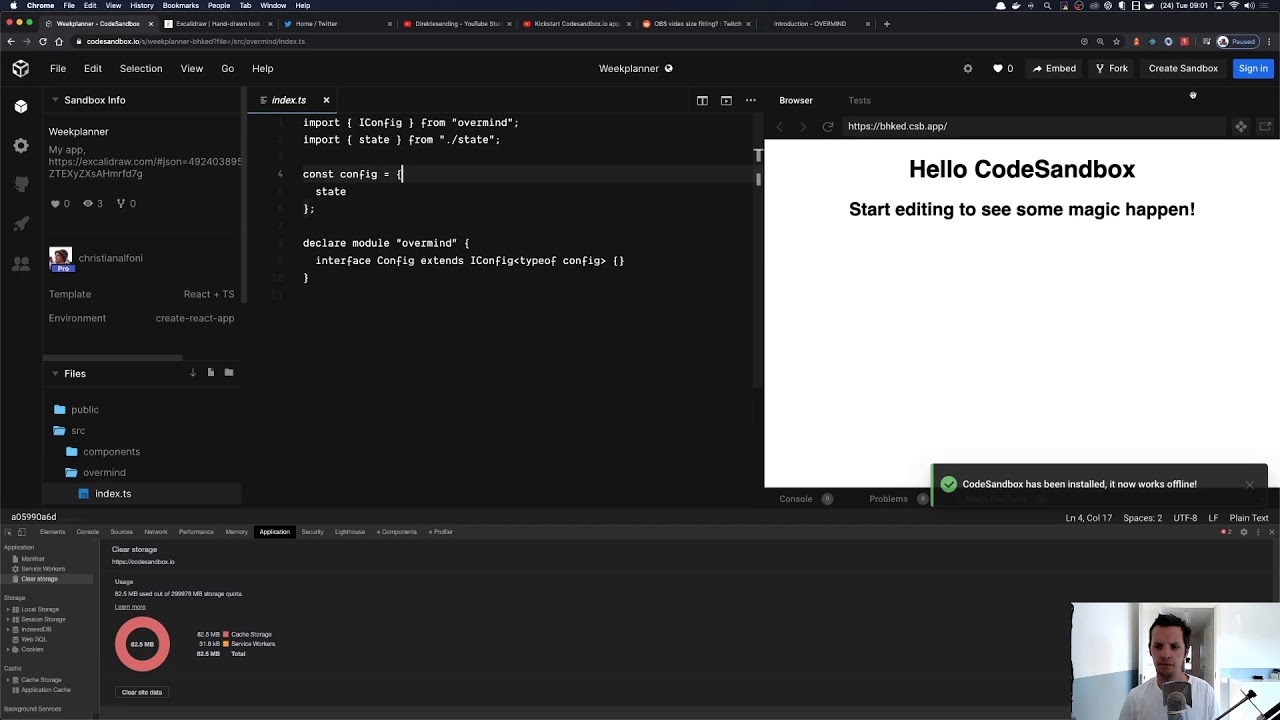Toggle projection view icon beside preview URL

click(x=1241, y=126)
